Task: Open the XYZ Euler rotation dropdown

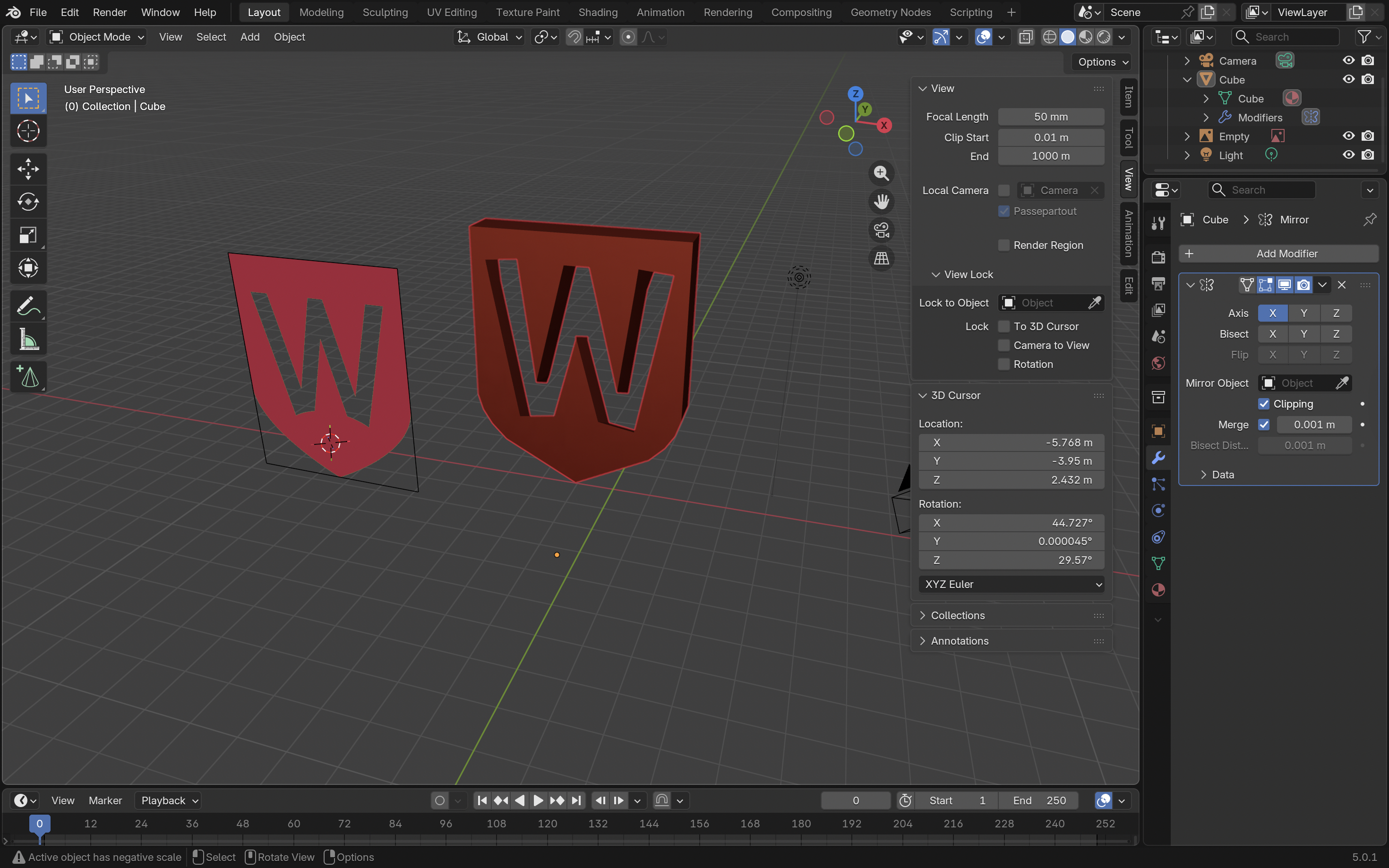Action: point(1011,584)
